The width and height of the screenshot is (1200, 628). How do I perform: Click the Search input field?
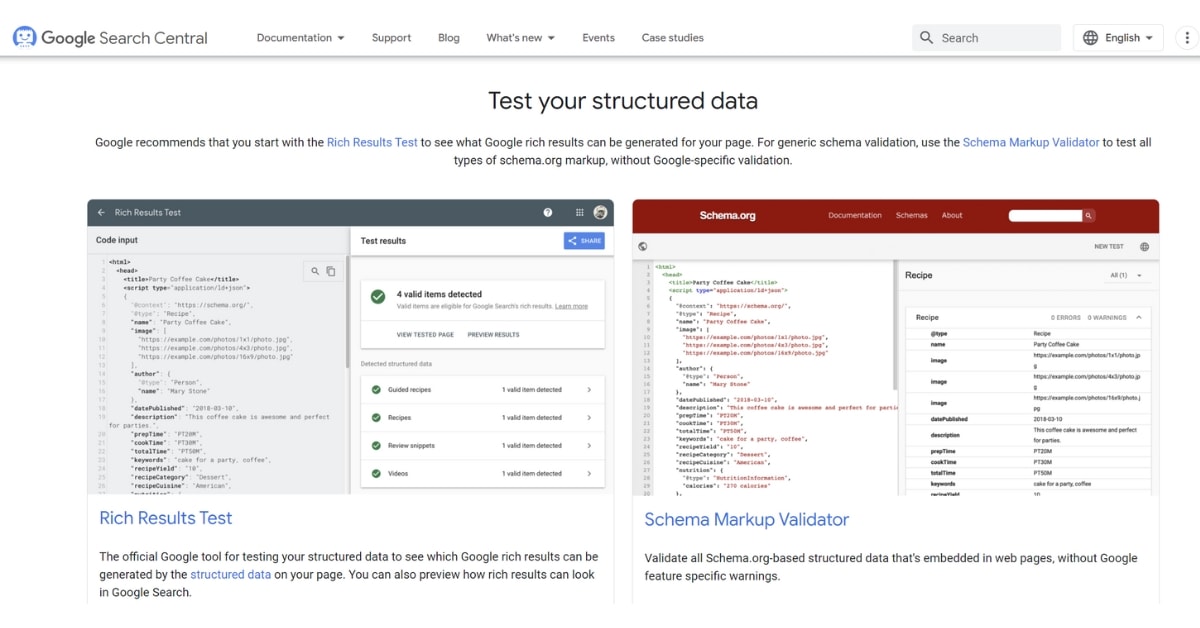(x=986, y=38)
